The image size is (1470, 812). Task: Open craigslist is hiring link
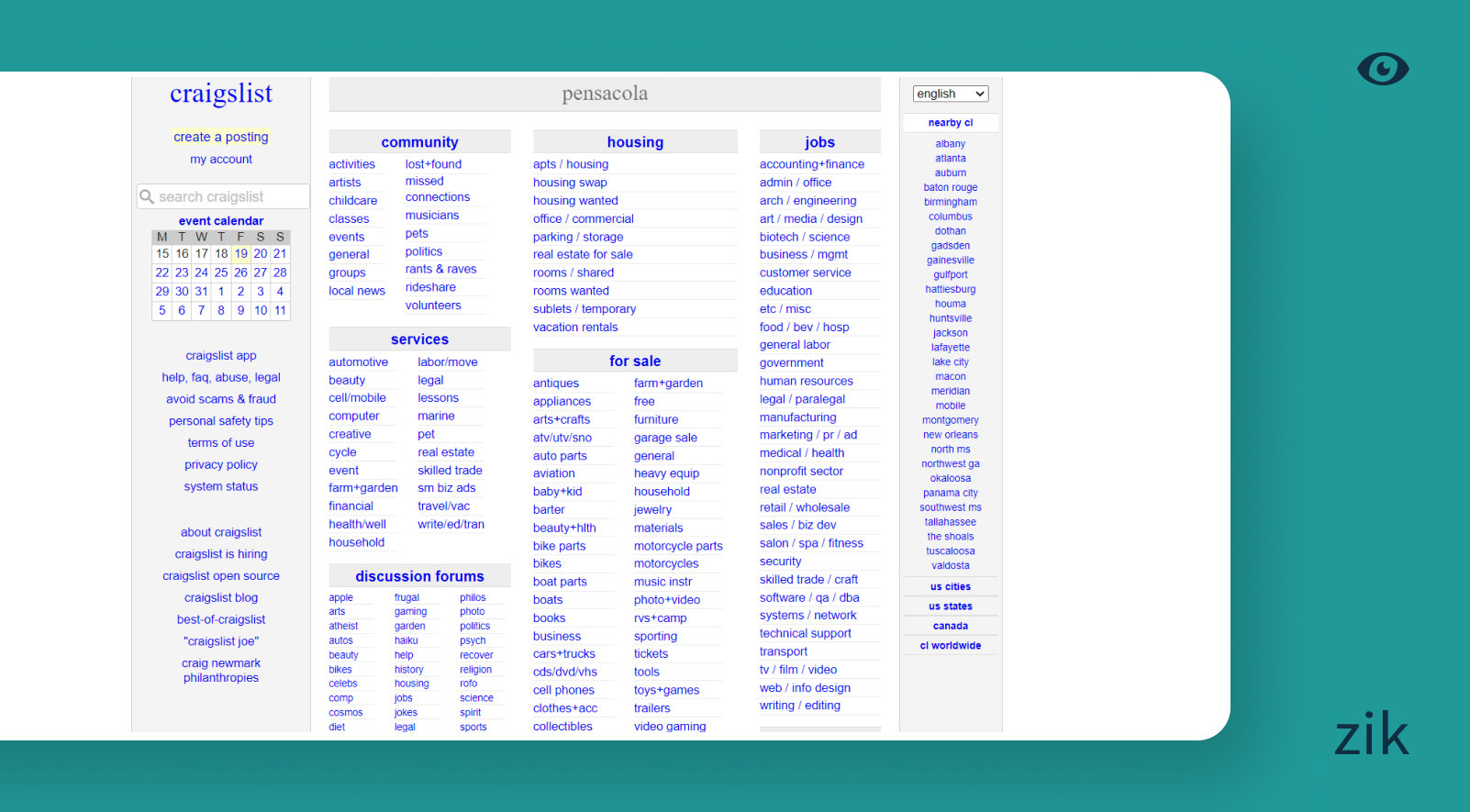tap(221, 554)
